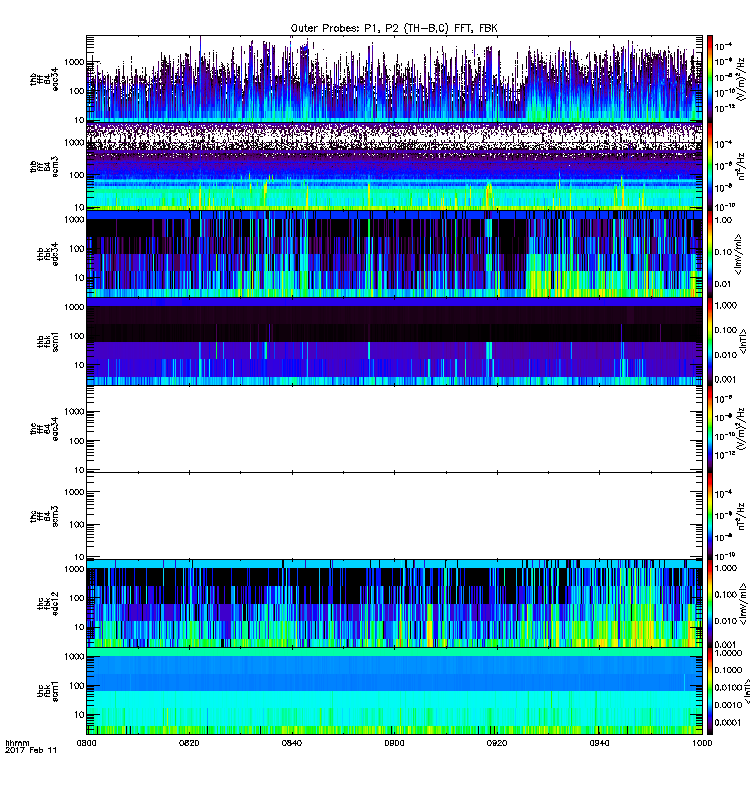Click the thc fbk scm1 panel axis label
This screenshot has width=750, height=800.
[x=48, y=691]
